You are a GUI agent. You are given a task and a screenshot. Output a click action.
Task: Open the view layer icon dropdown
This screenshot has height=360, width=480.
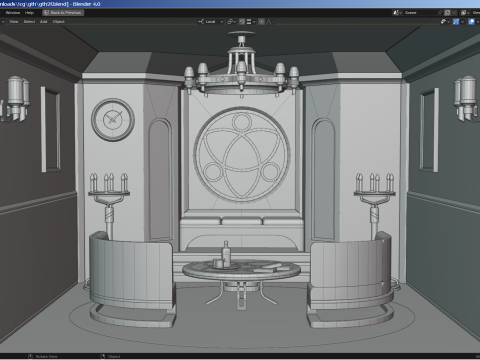pos(465,13)
